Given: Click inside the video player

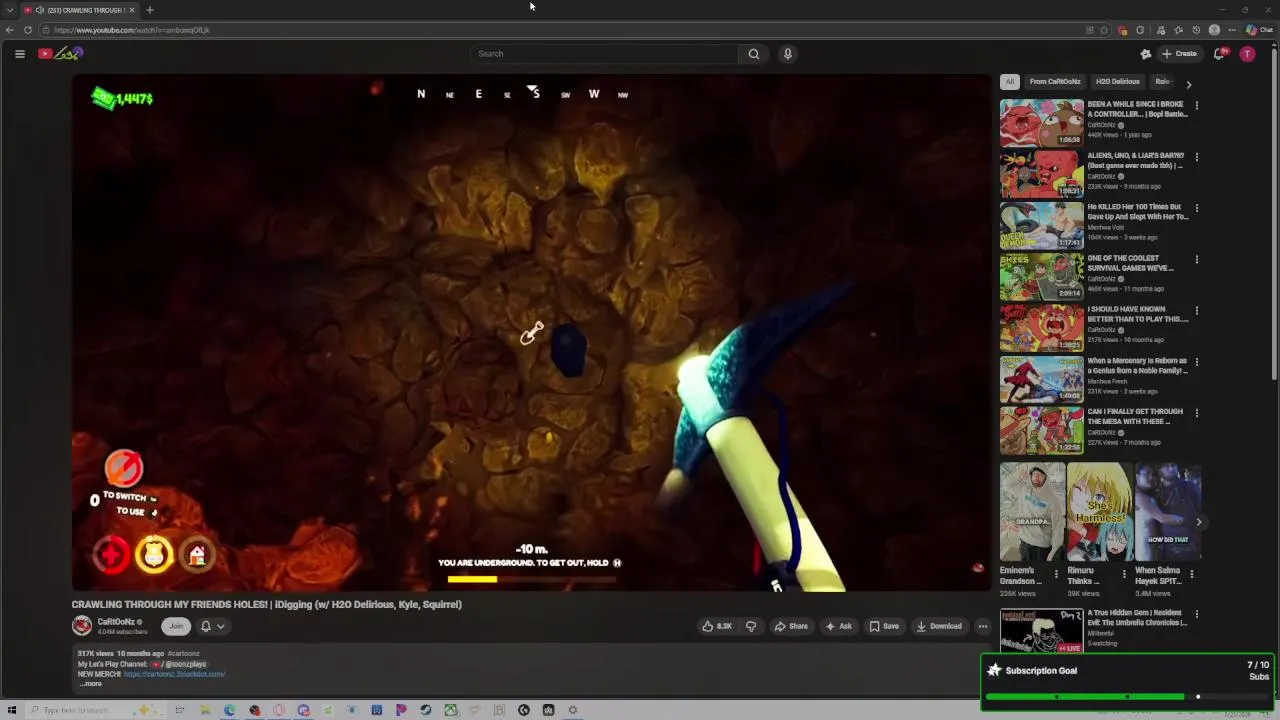Looking at the screenshot, I should click(531, 332).
